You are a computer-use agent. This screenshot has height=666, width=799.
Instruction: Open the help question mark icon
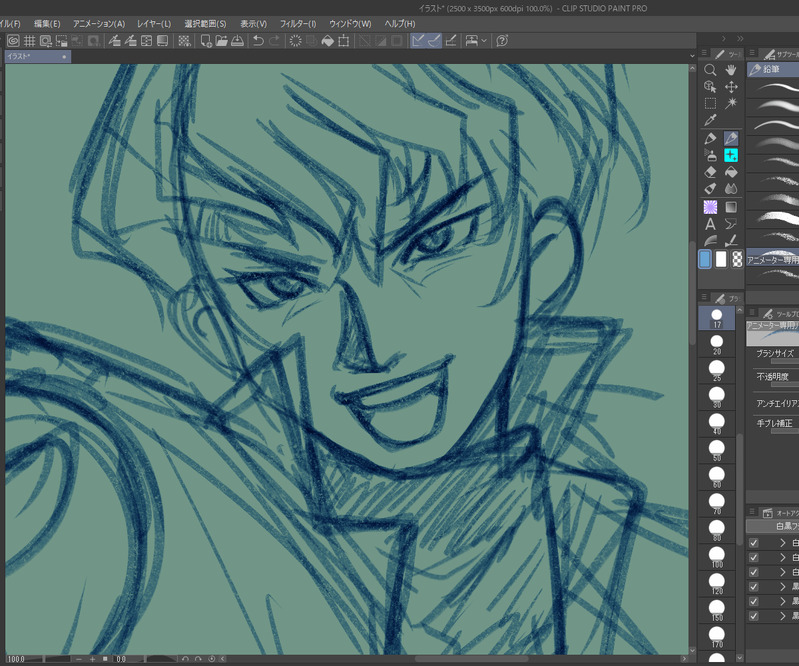(x=502, y=41)
